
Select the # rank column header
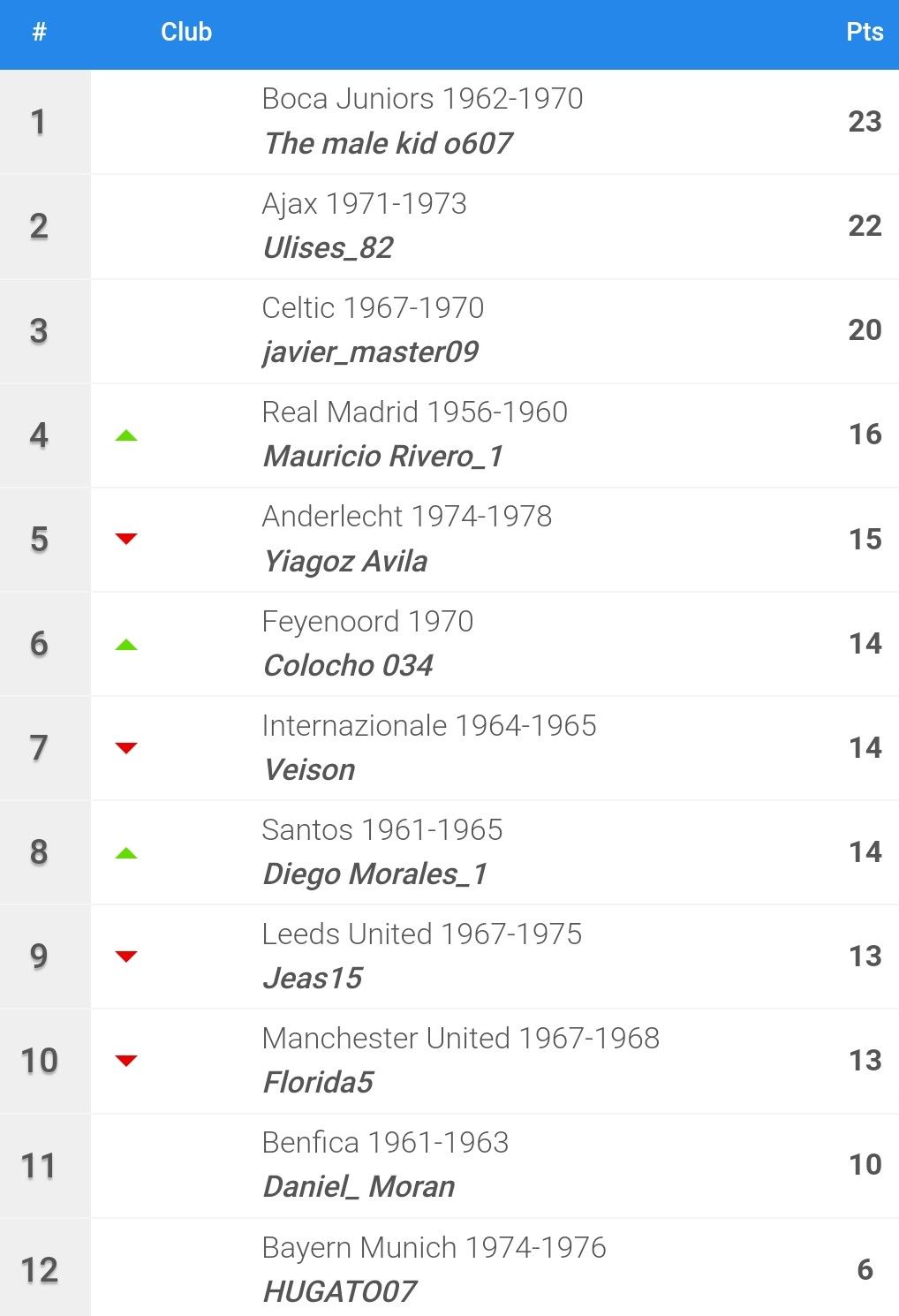click(x=39, y=32)
